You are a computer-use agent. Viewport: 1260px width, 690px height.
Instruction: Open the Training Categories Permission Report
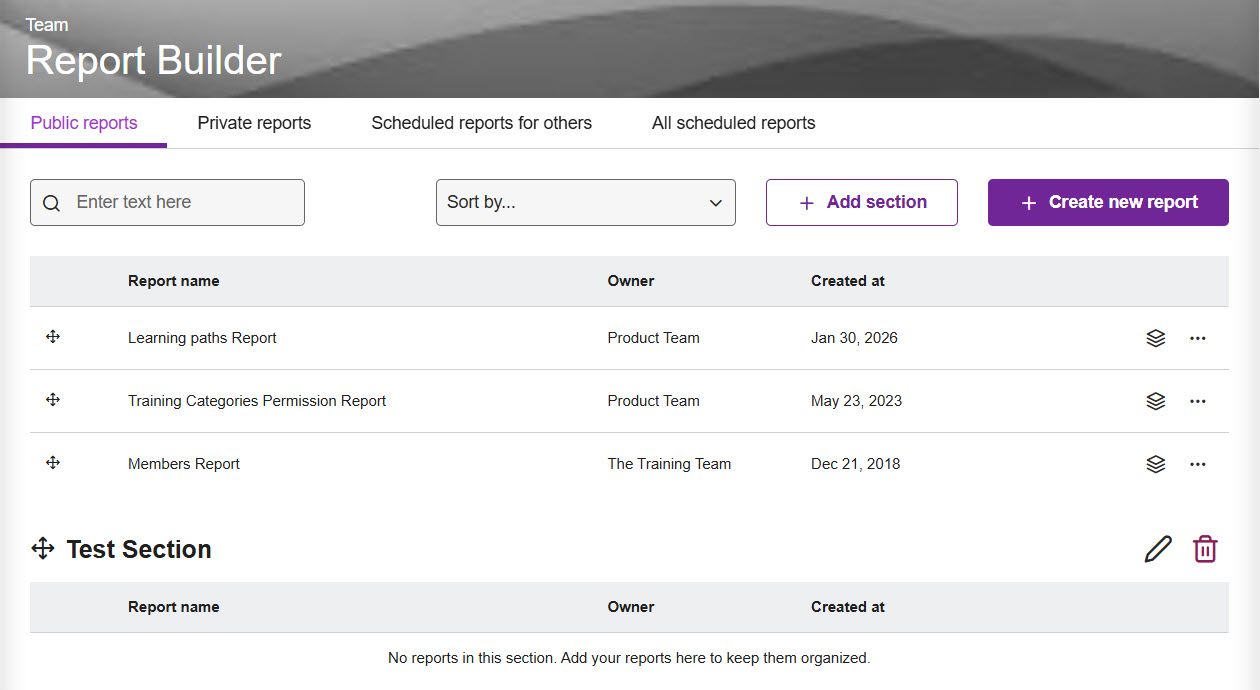coord(257,401)
